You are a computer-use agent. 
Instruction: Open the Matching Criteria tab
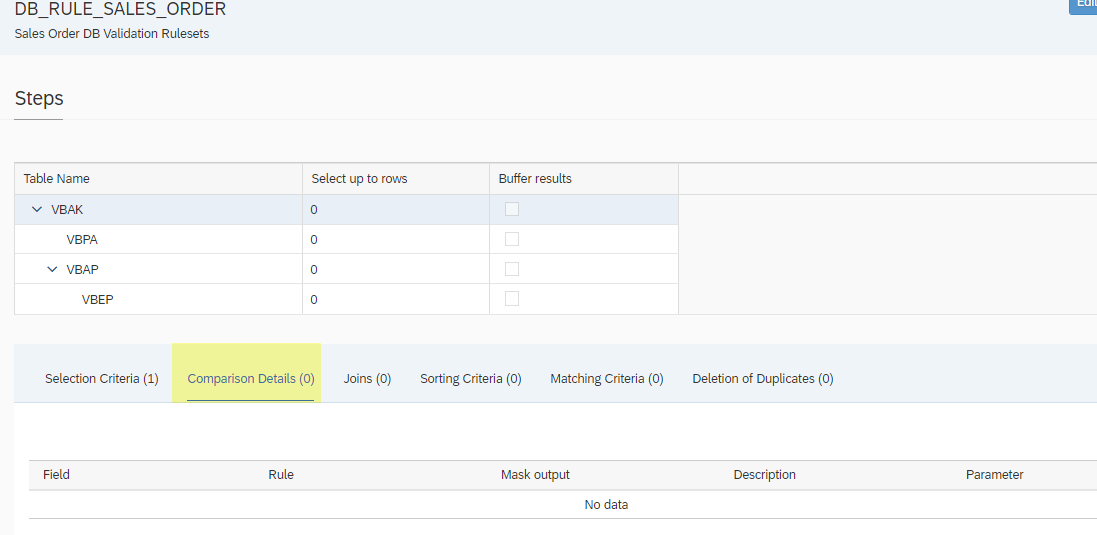[x=606, y=379]
